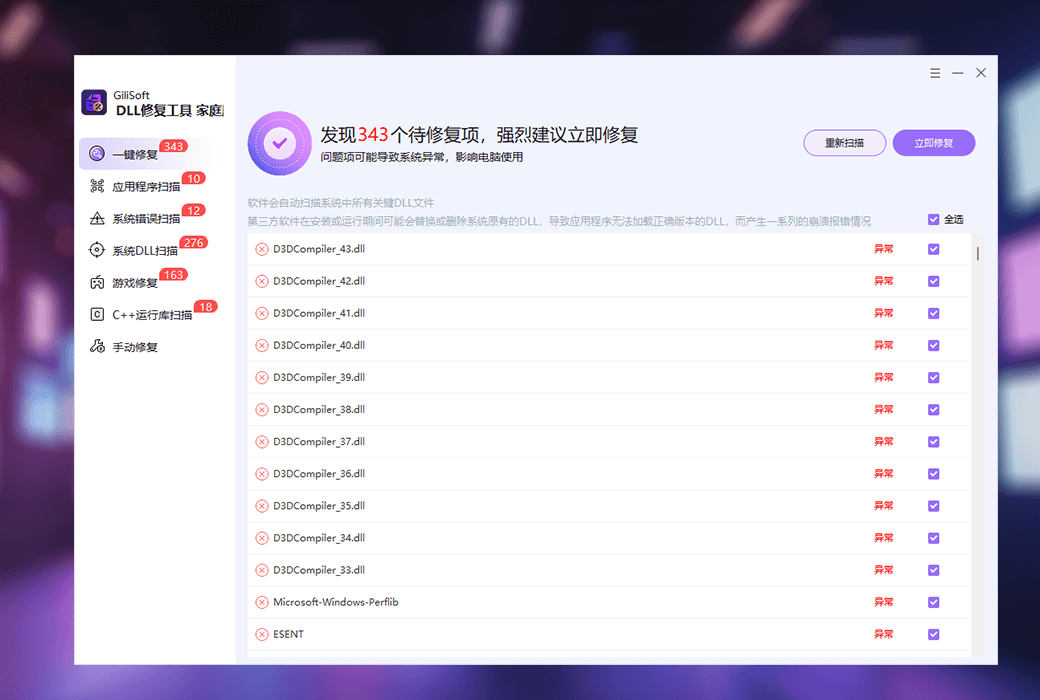Click the large purple checkmark status icon
Image resolution: width=1040 pixels, height=700 pixels.
click(x=280, y=143)
